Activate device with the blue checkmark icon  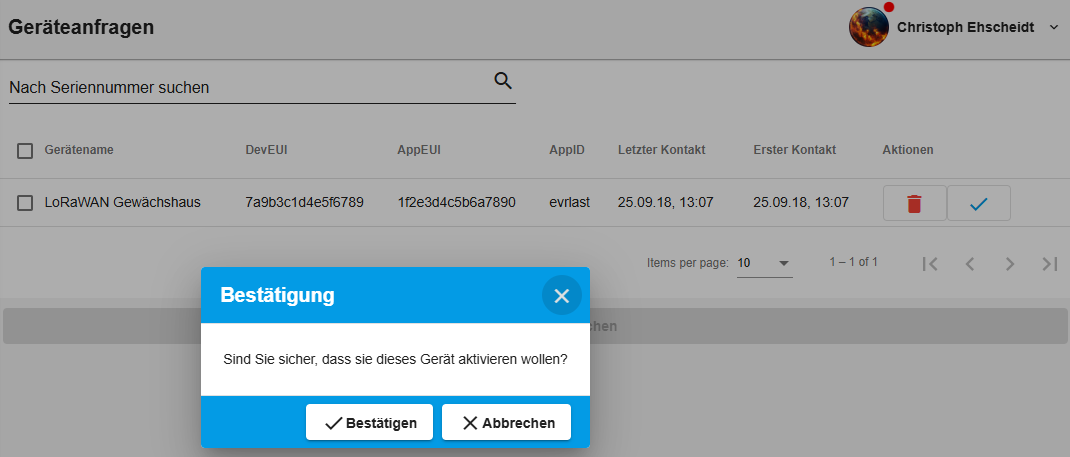[x=978, y=203]
